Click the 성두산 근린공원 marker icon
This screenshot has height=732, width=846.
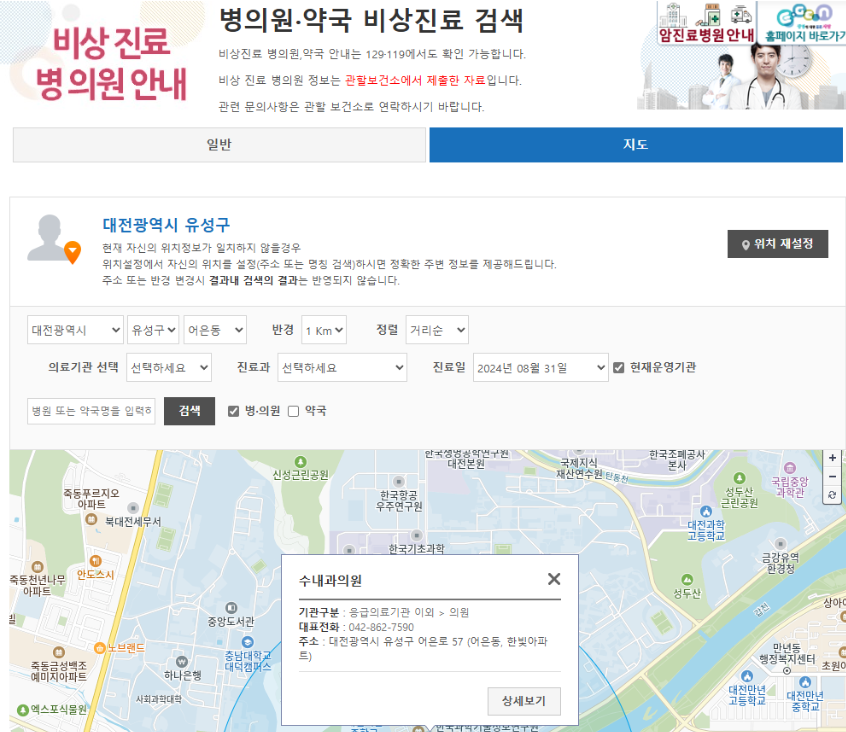pos(739,478)
